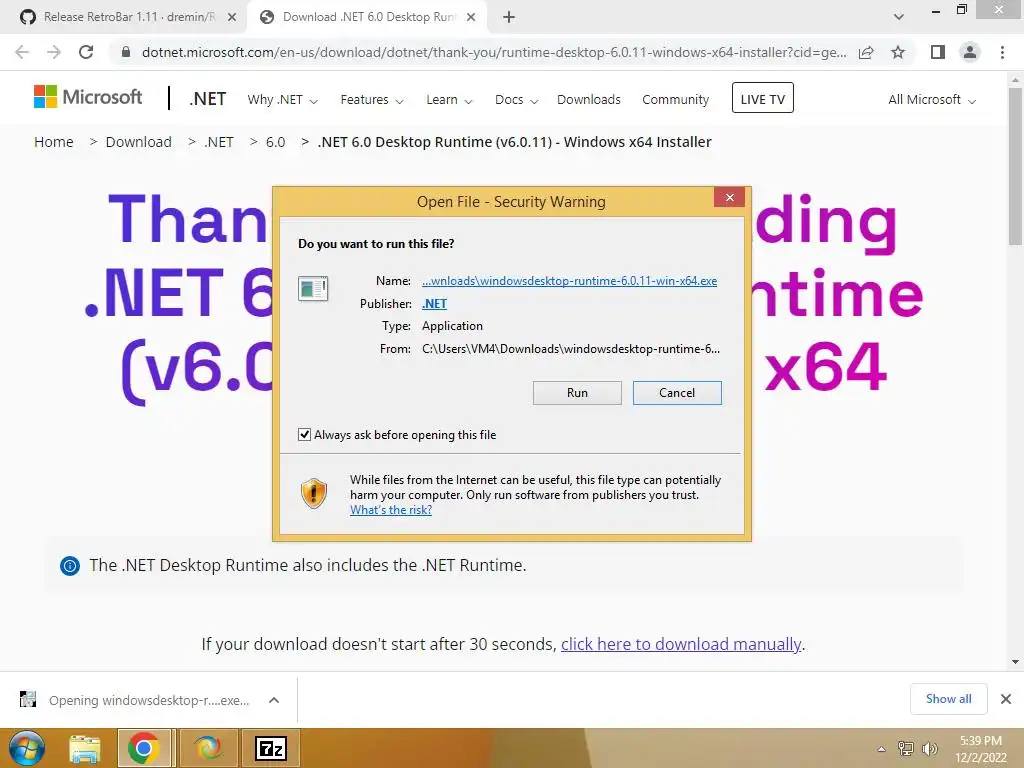Close the Open File Security Warning dialog
The image size is (1024, 768).
pos(729,197)
